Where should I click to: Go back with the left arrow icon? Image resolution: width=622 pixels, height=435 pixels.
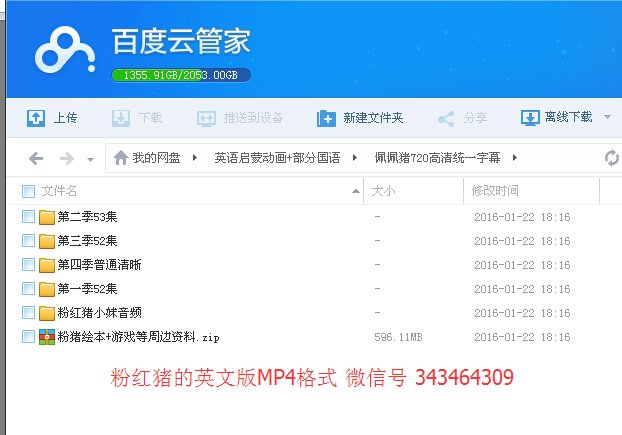pos(36,159)
